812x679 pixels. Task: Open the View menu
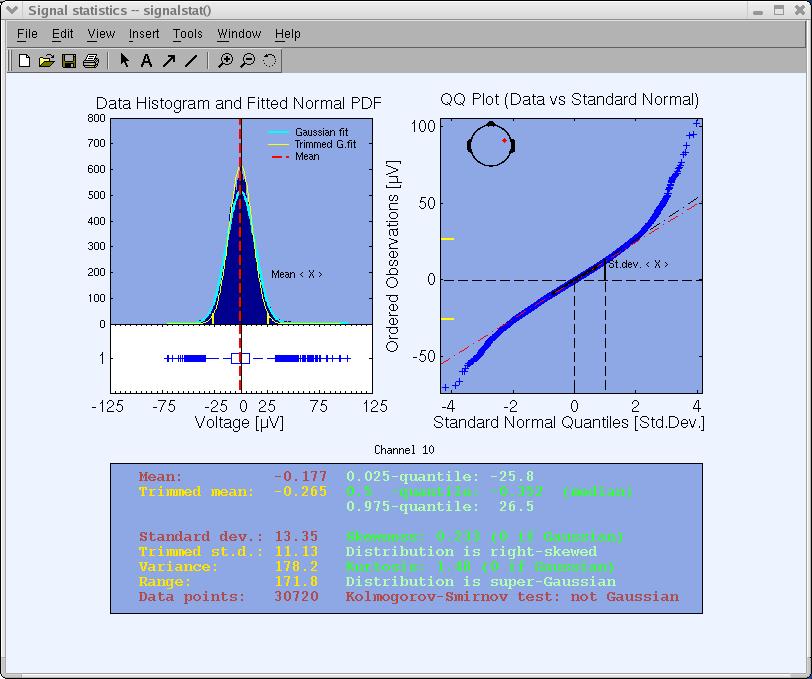click(101, 34)
